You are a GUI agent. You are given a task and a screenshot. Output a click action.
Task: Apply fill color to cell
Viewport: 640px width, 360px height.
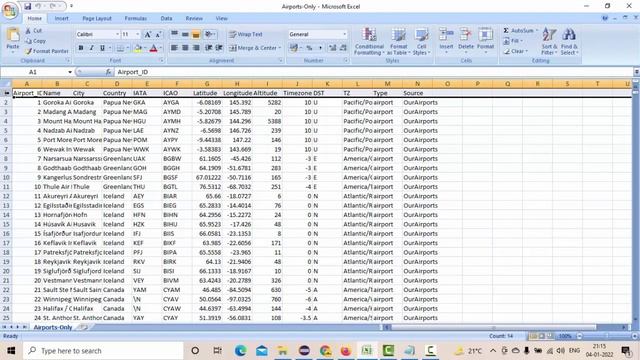(138, 48)
